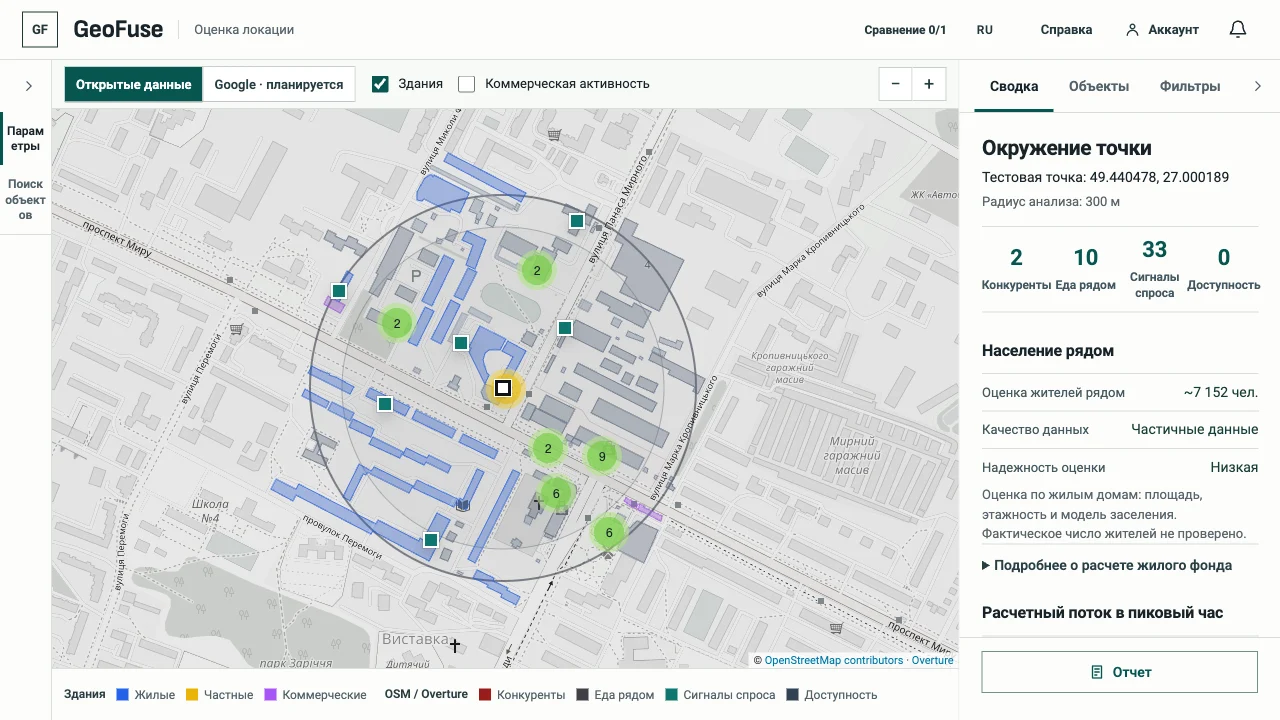Screen dimensions: 1280x720
Task: Zoom out the map with minus button
Action: coord(895,84)
